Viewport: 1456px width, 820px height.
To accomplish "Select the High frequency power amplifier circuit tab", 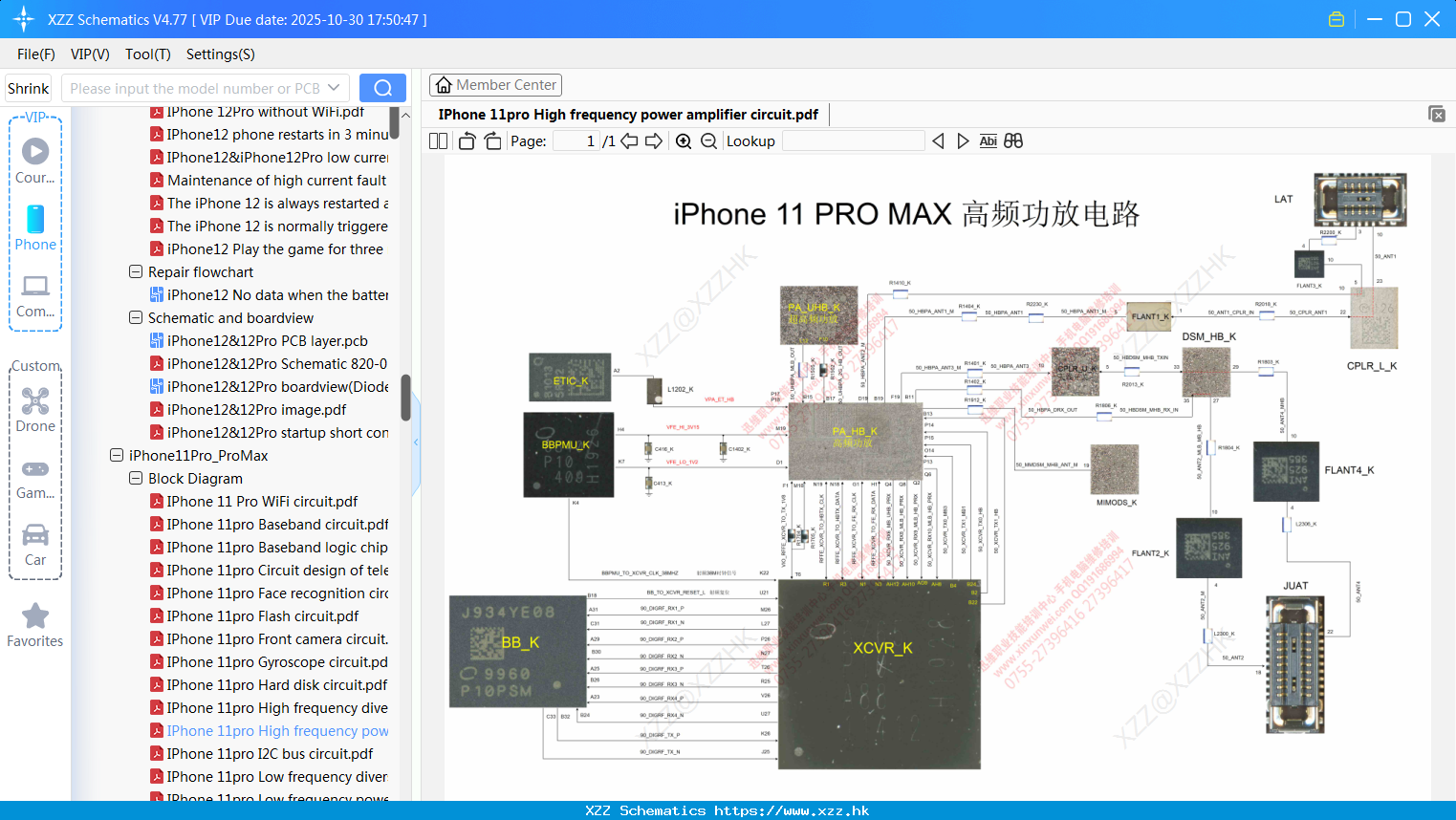I will [628, 114].
